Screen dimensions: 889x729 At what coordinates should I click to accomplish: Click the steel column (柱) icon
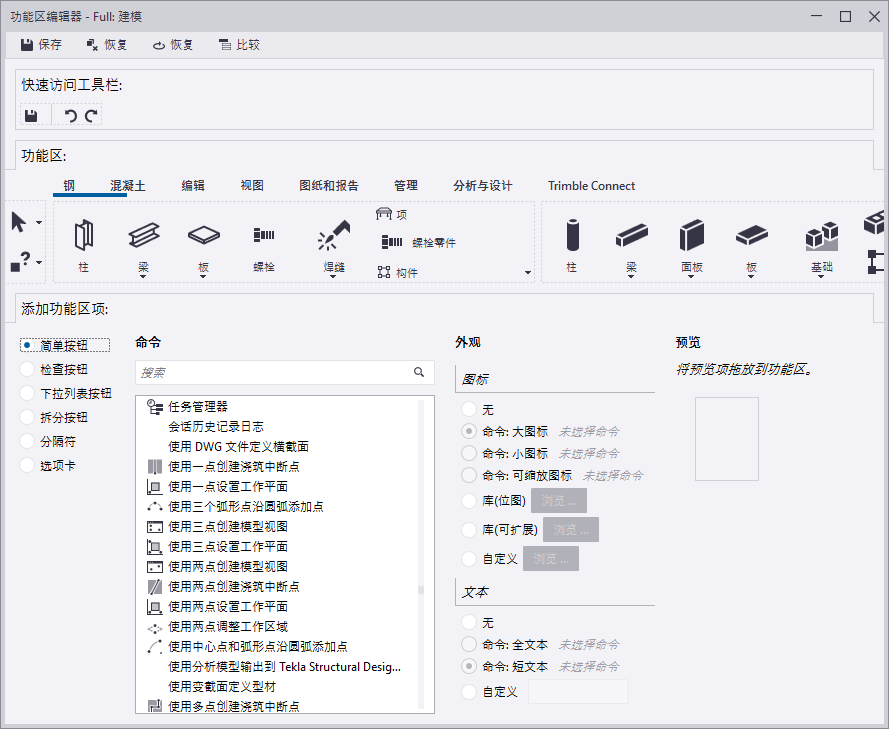83,236
